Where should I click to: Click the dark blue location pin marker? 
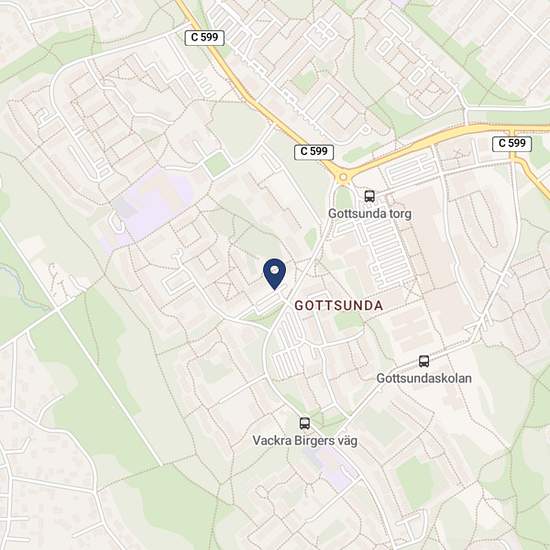tap(274, 274)
